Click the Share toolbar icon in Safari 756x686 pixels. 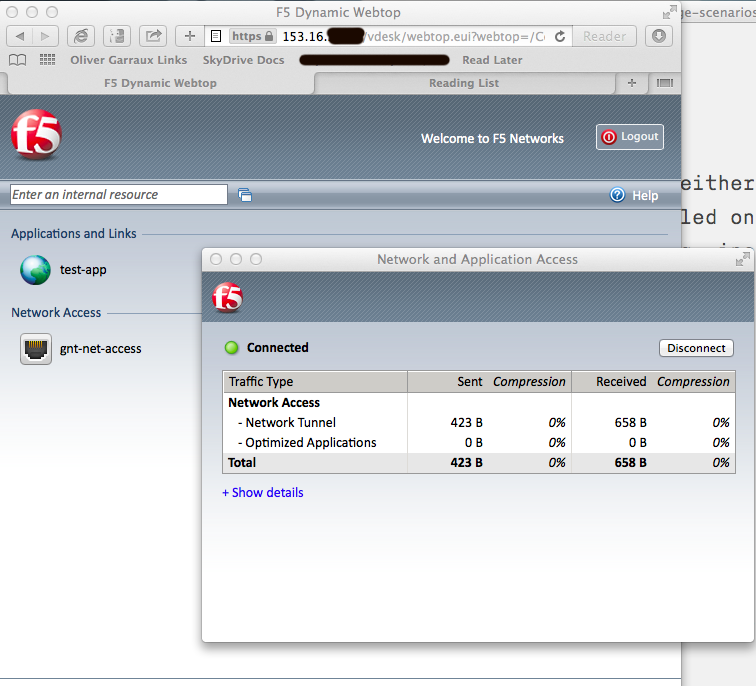153,36
